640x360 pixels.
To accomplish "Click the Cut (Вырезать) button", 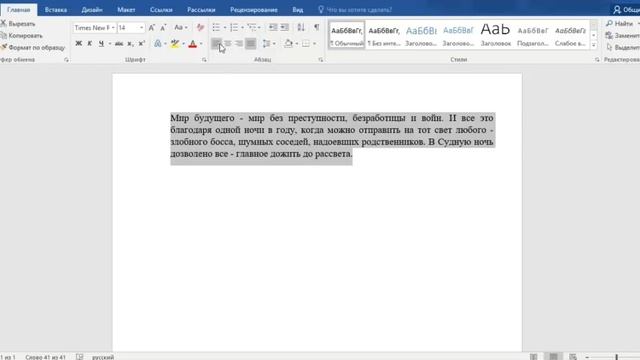I will coord(18,24).
